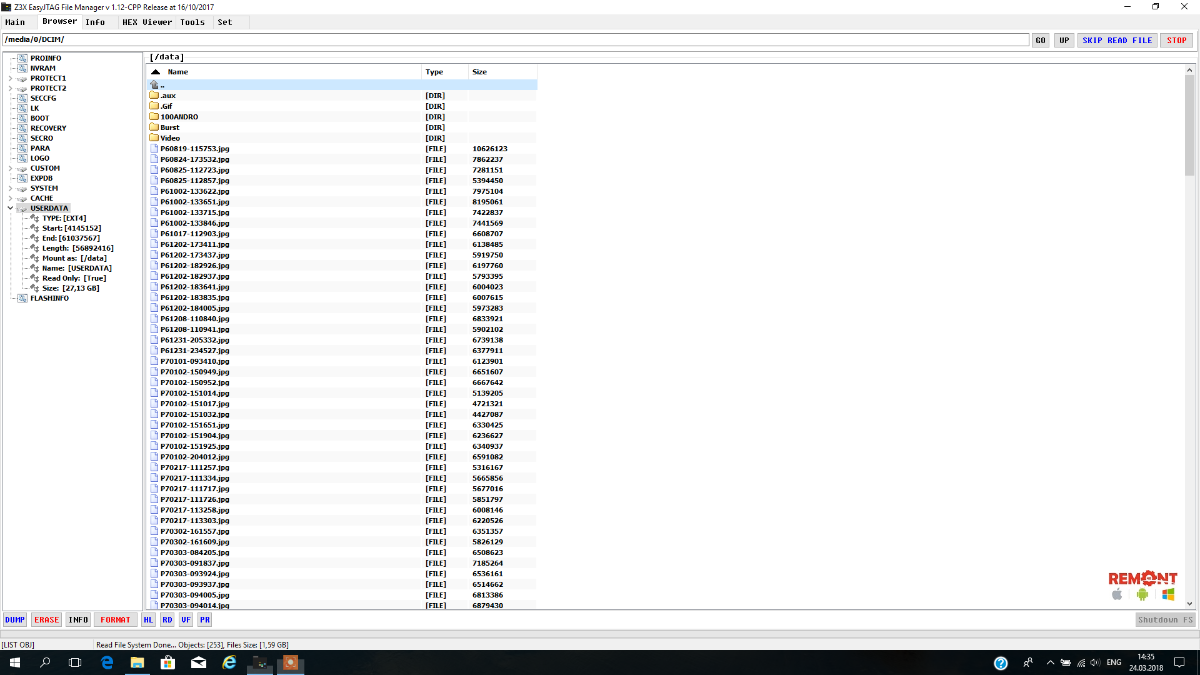The height and width of the screenshot is (675, 1200).
Task: Expand the CACHE partition node
Action: point(10,198)
